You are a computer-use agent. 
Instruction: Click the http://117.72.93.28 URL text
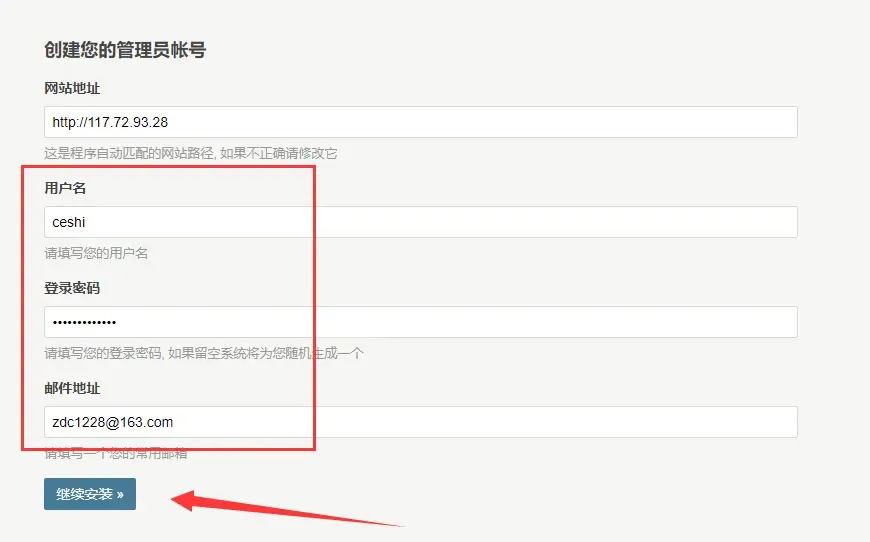pos(110,122)
